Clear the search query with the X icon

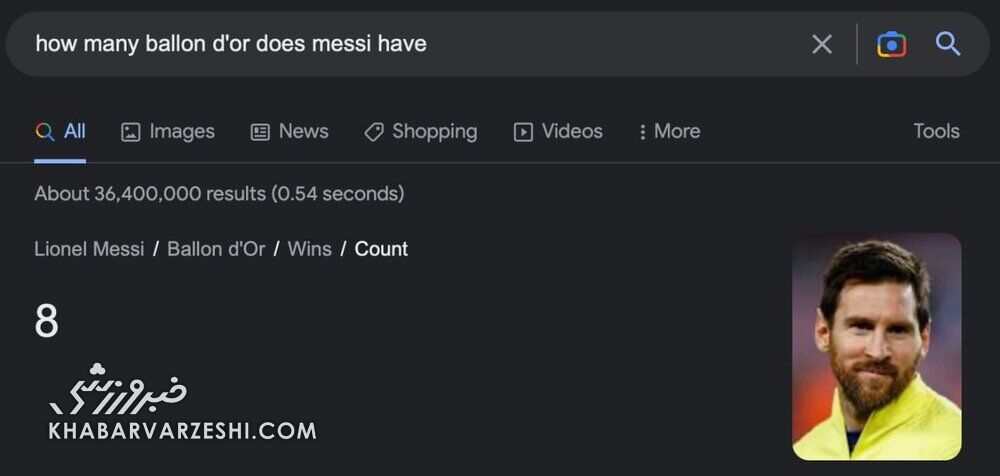(821, 44)
